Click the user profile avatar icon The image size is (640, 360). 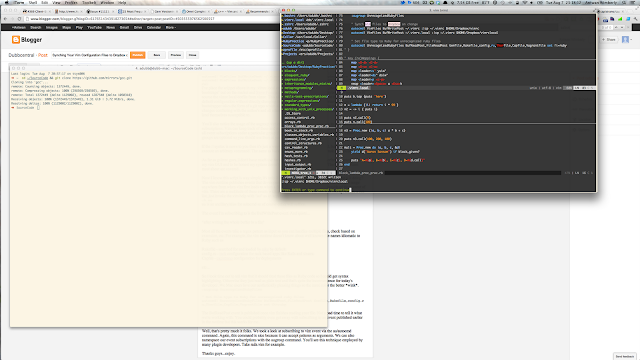point(625,40)
